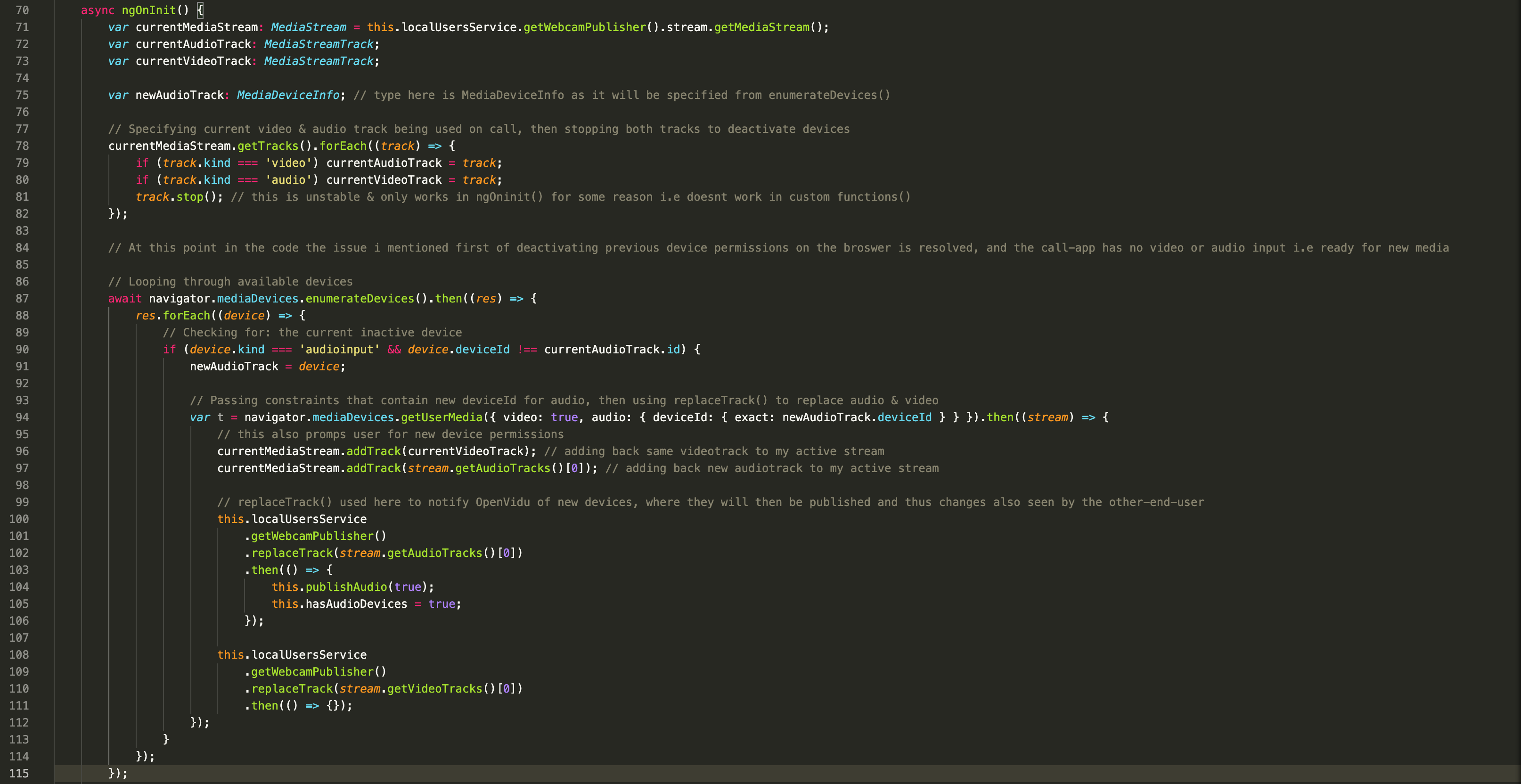The image size is (1521, 784).
Task: Click 'currentVideoTrack' declaration on line 73
Action: tap(194, 61)
